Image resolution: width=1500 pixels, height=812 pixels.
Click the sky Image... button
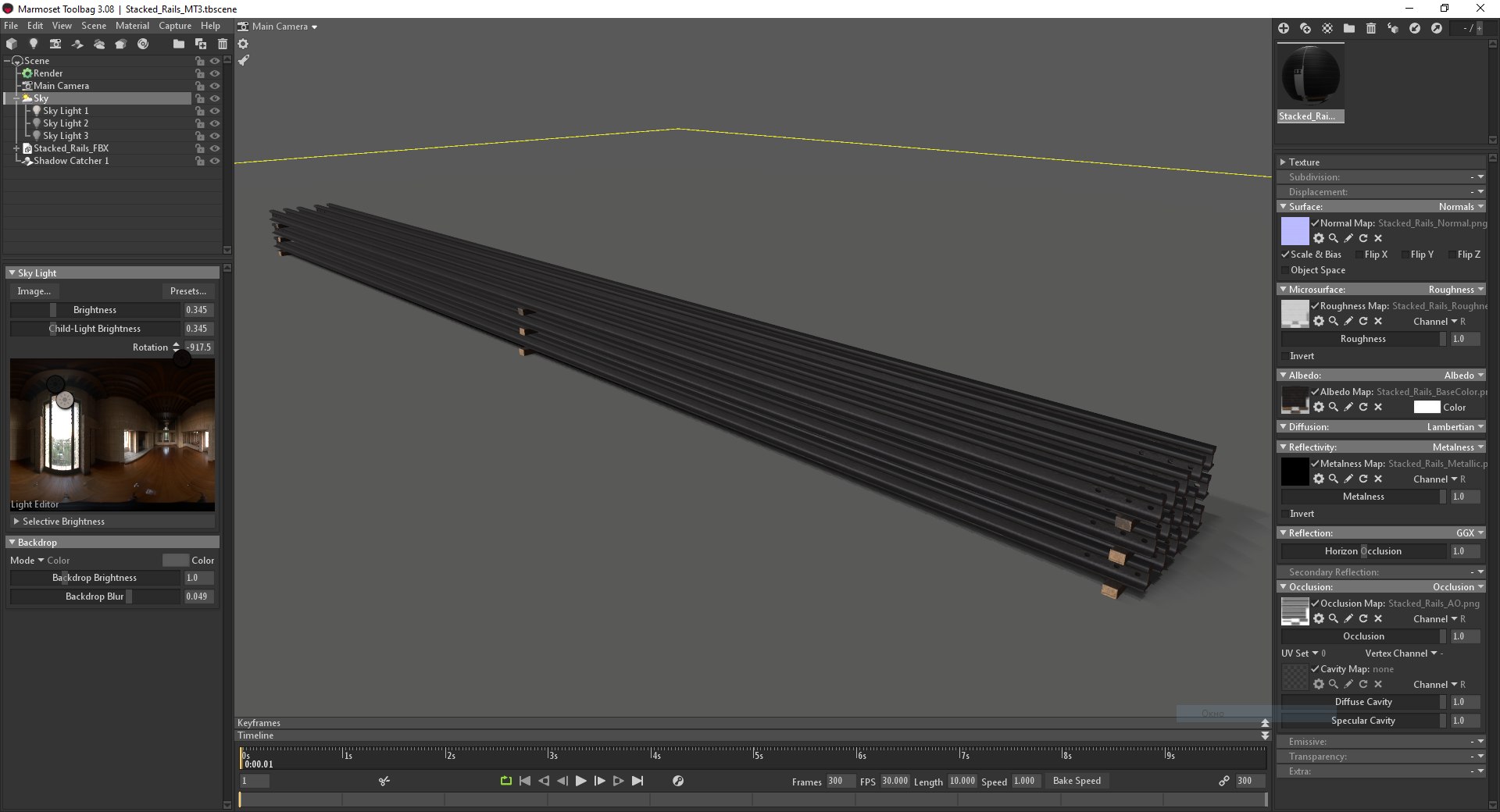tap(34, 291)
